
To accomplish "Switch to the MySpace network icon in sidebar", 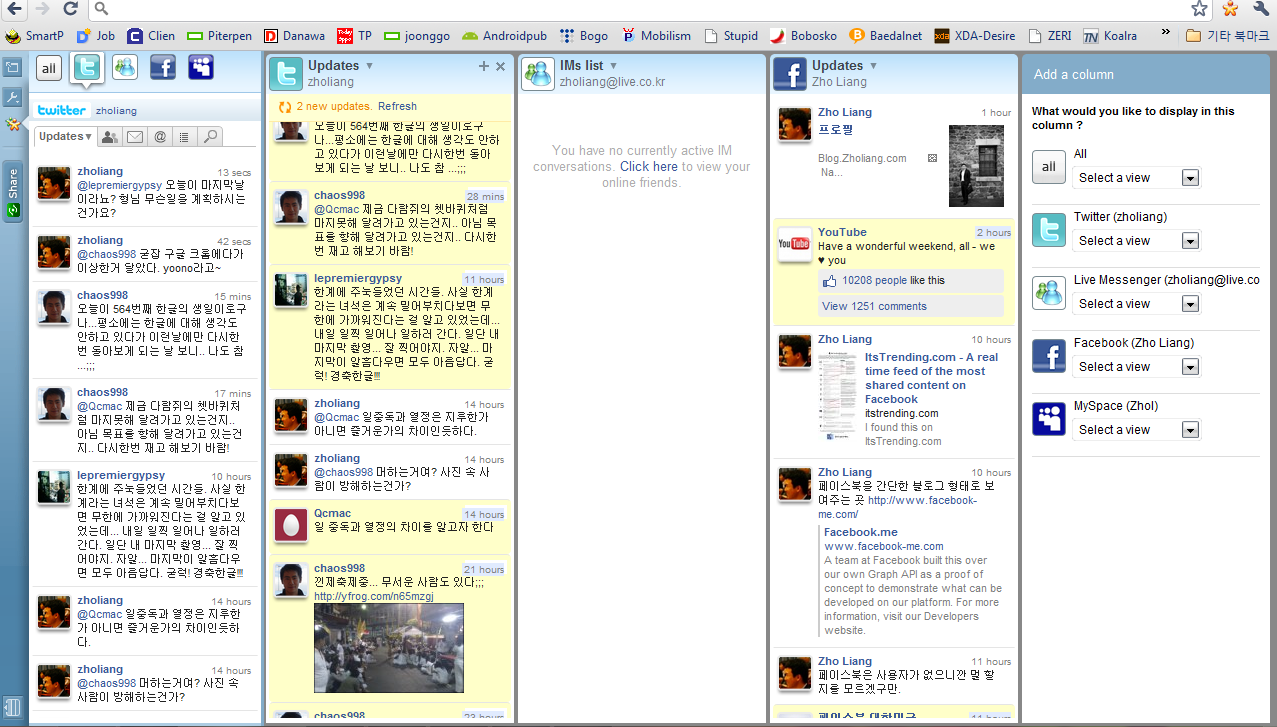I will (x=201, y=67).
